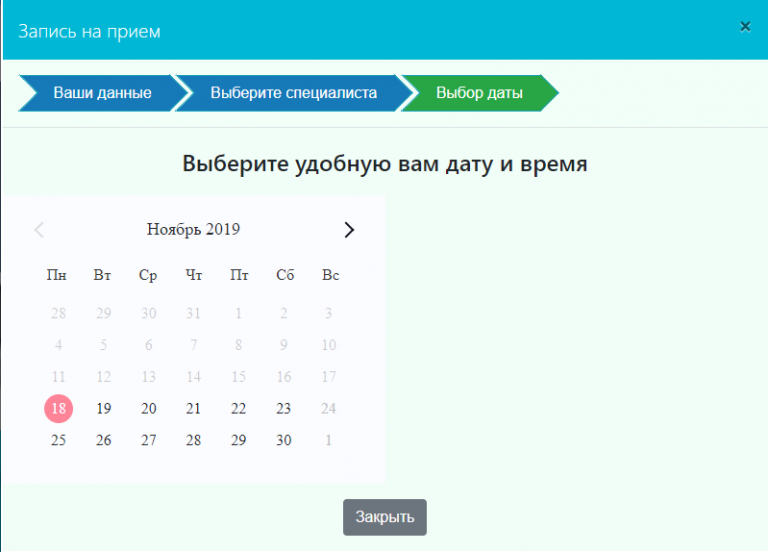Click greyed date 5 in calendar
This screenshot has height=552, width=768.
(x=103, y=345)
